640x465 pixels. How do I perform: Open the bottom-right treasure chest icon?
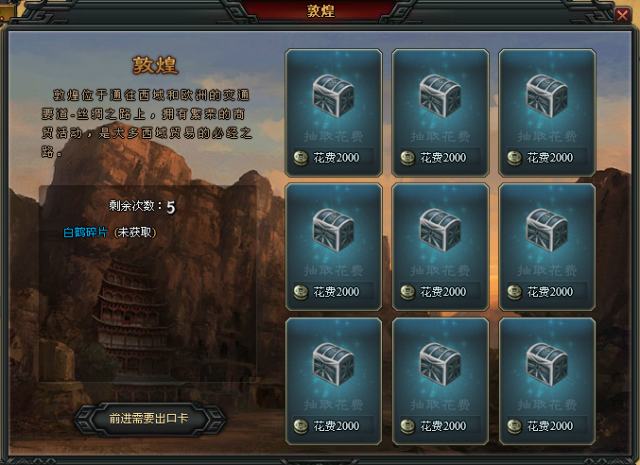(x=547, y=365)
